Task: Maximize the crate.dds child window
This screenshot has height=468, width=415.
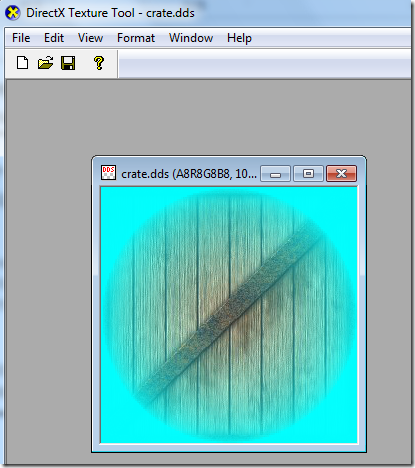Action: pyautogui.click(x=308, y=174)
